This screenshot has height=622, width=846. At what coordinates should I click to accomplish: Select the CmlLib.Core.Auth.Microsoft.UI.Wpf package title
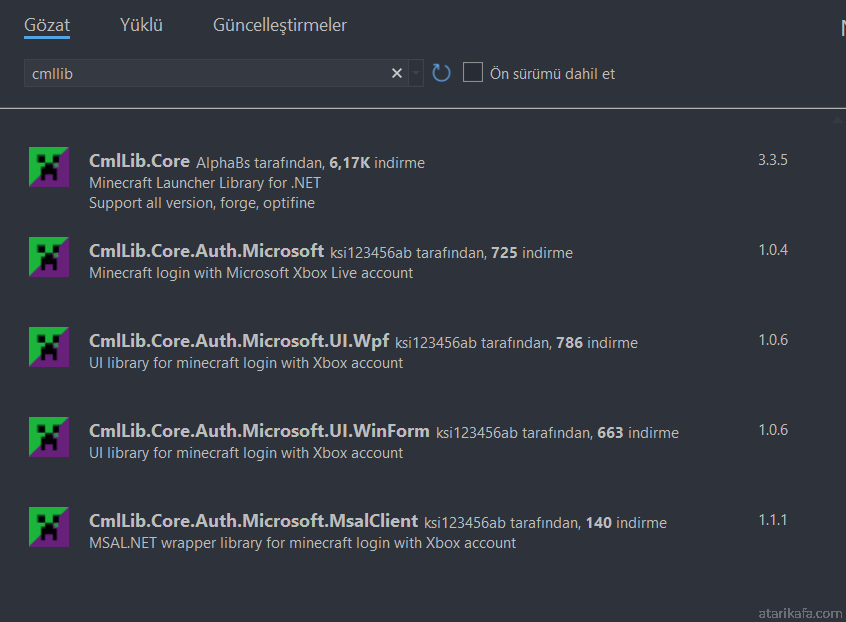238,341
